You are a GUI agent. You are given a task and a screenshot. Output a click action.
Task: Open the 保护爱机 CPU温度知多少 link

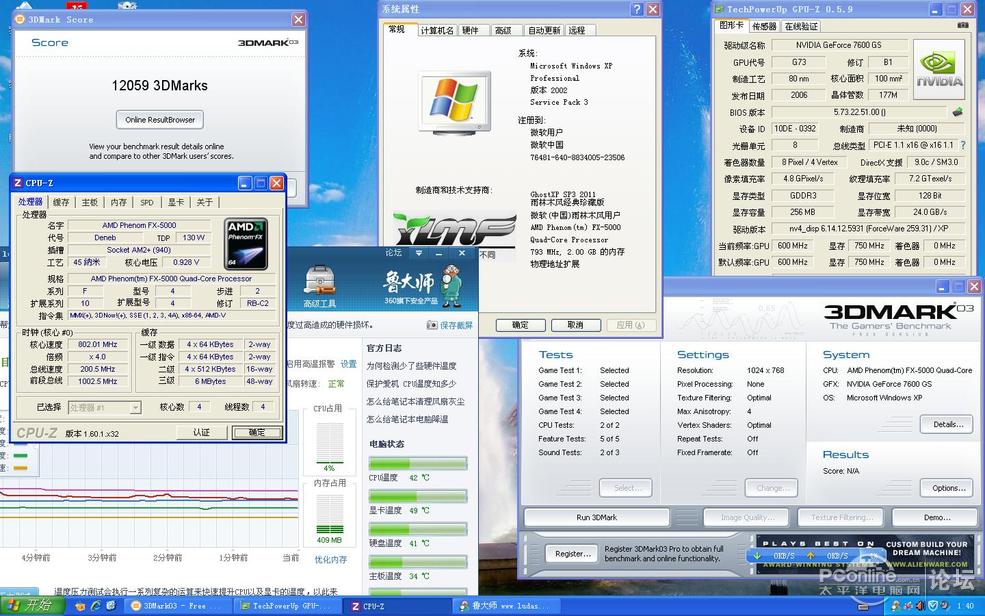[411, 384]
